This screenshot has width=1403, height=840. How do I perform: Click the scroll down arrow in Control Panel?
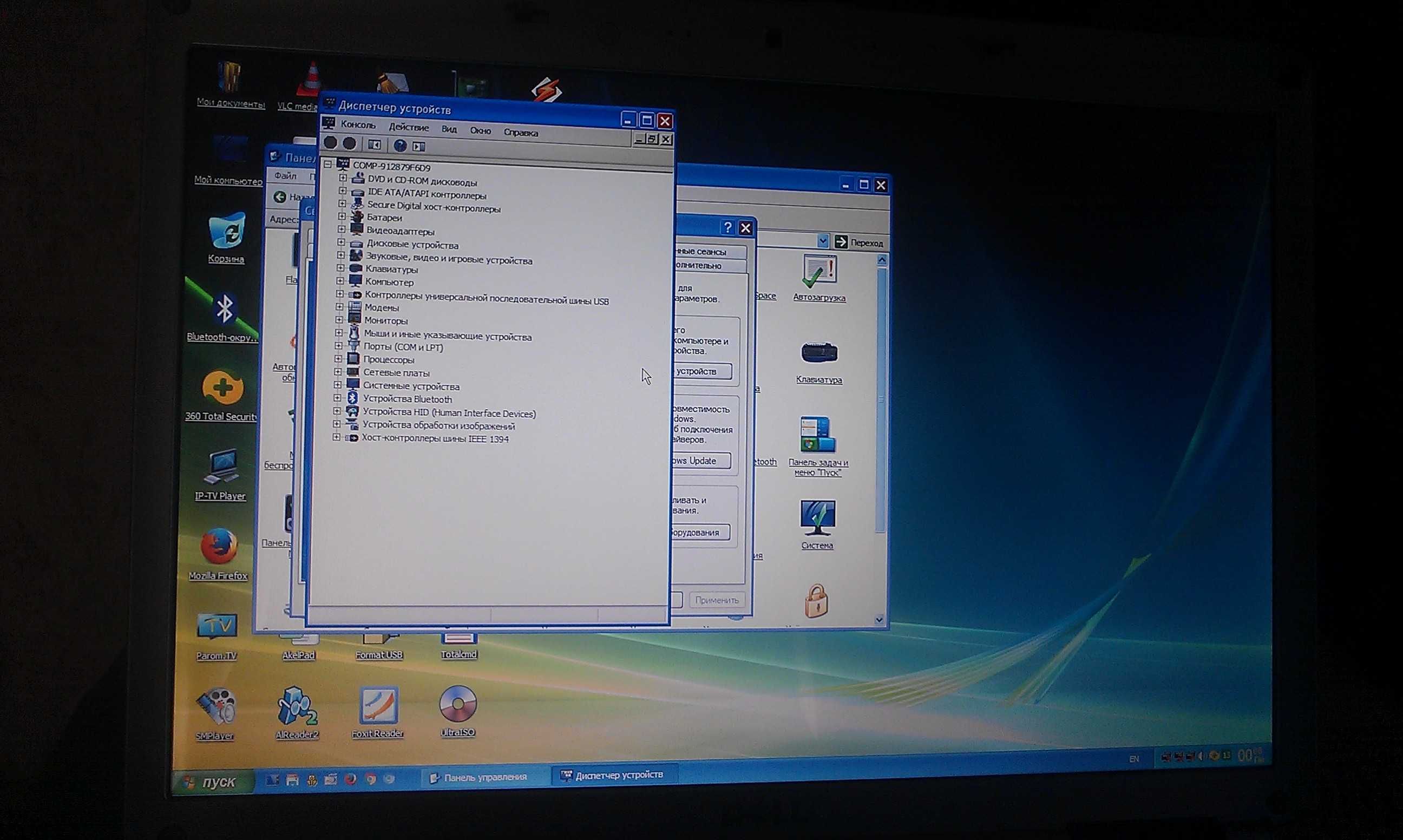879,620
